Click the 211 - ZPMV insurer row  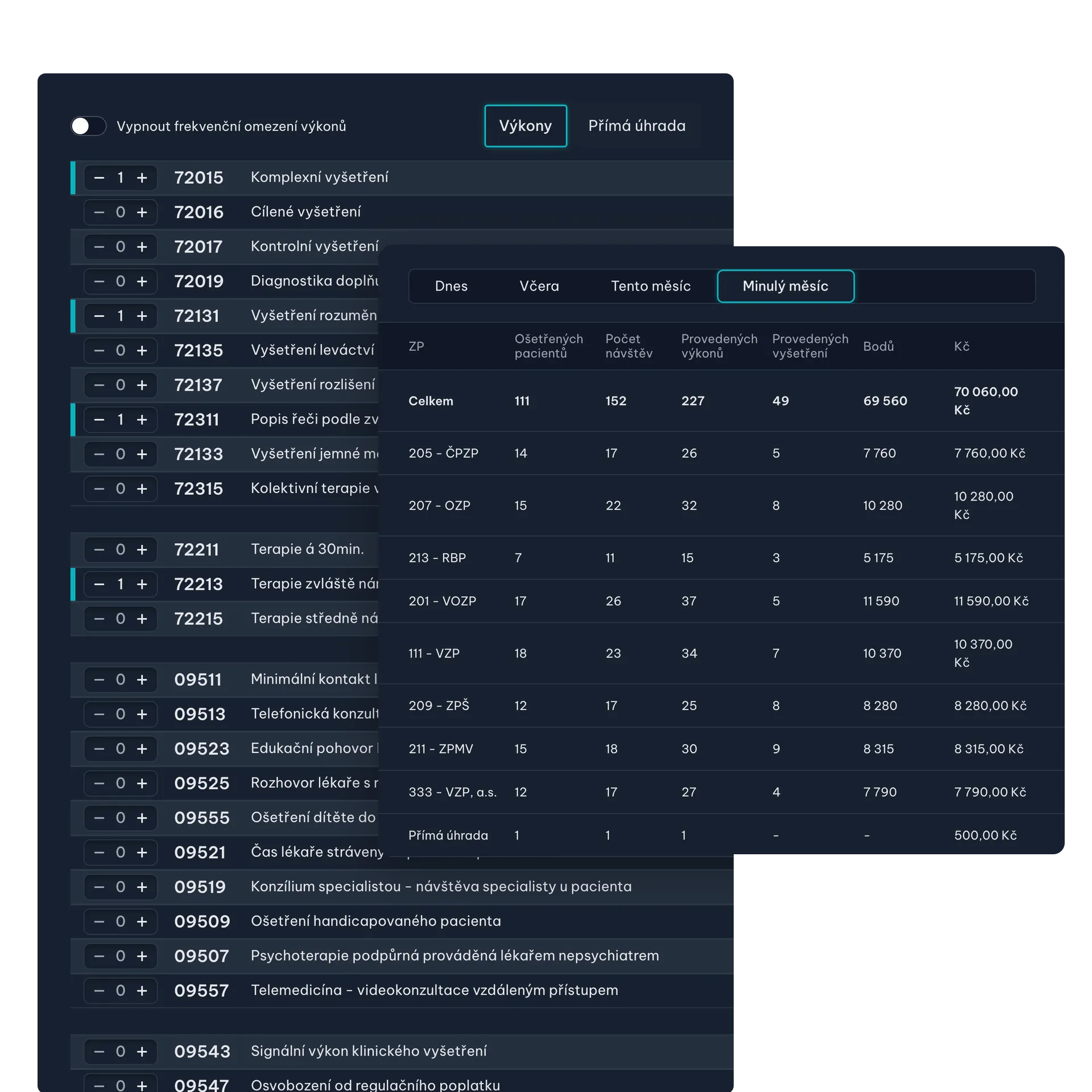[721, 749]
